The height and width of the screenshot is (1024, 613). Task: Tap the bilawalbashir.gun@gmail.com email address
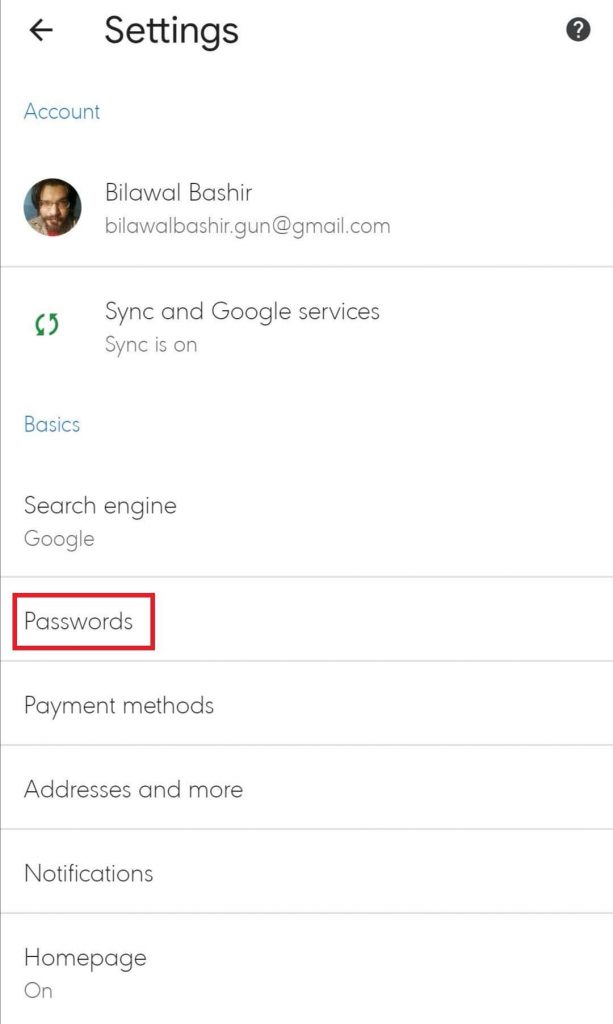click(x=247, y=226)
